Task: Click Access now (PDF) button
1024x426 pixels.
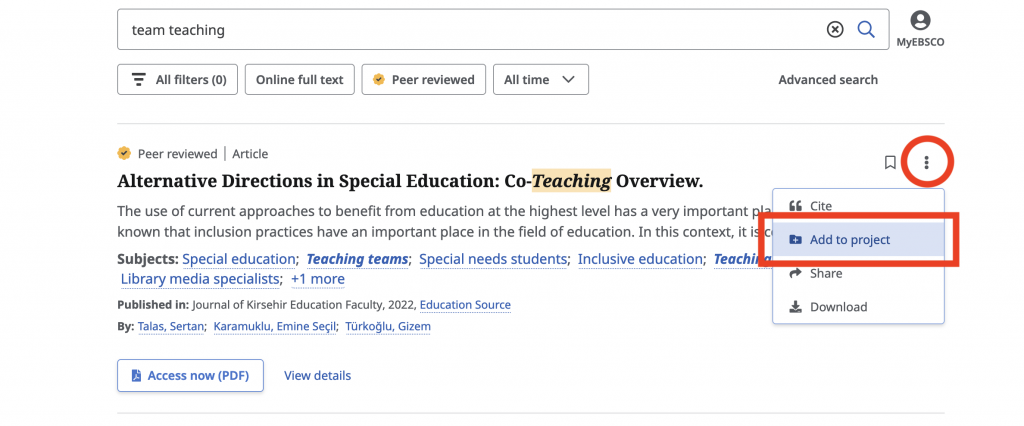Action: (190, 376)
